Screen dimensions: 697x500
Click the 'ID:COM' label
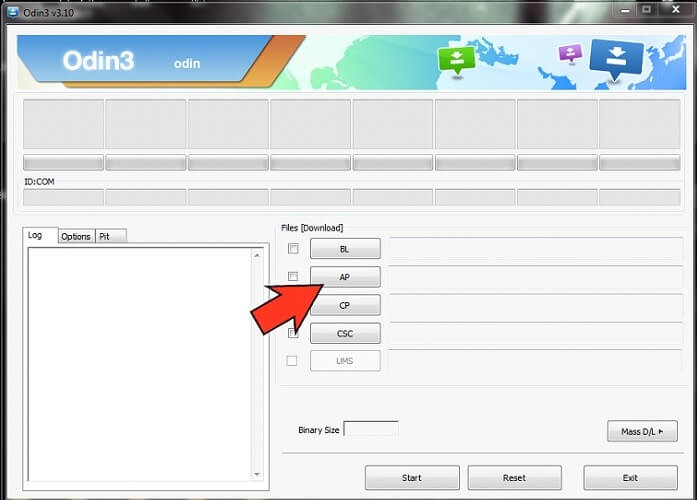(39, 182)
